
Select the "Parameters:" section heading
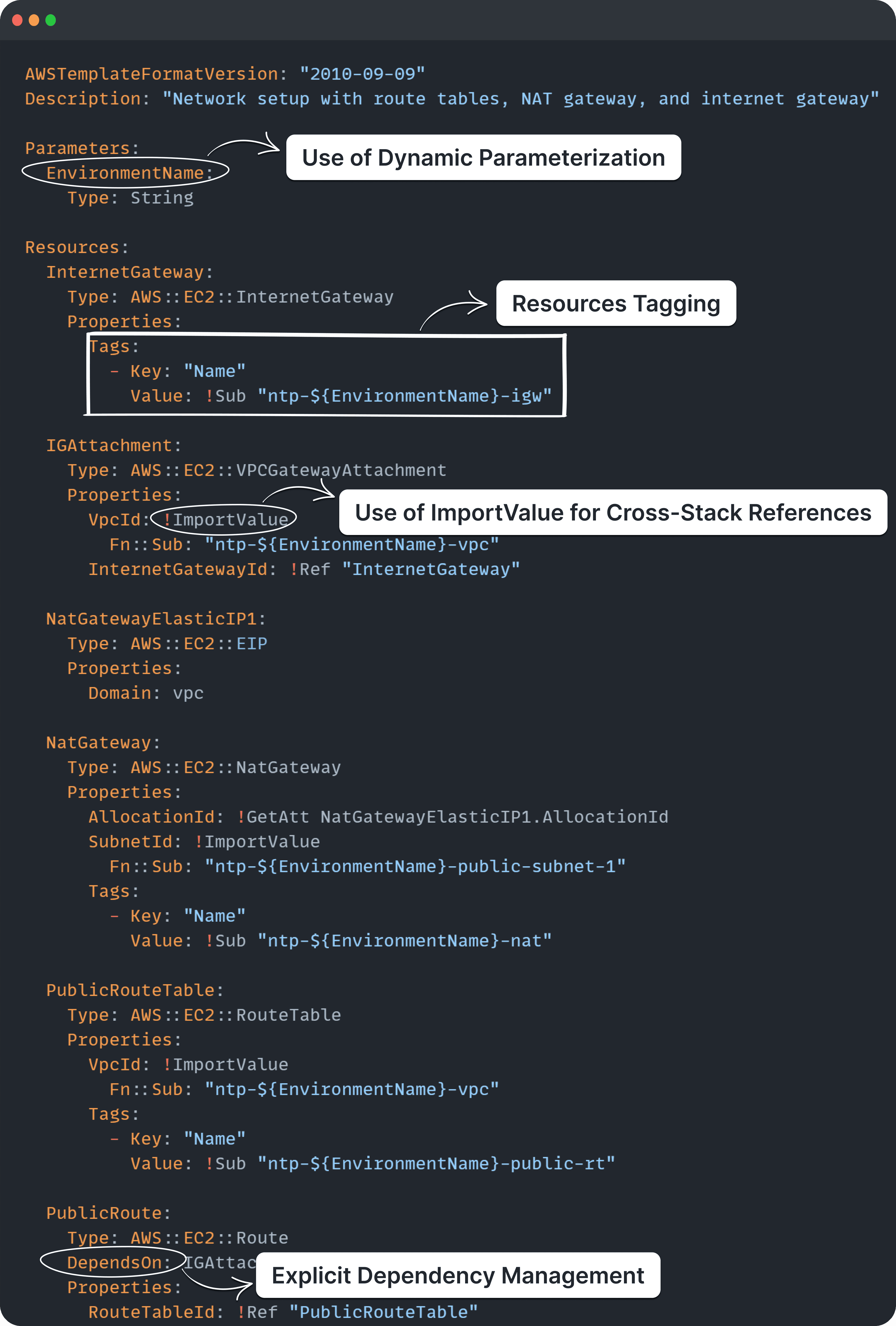tap(82, 148)
